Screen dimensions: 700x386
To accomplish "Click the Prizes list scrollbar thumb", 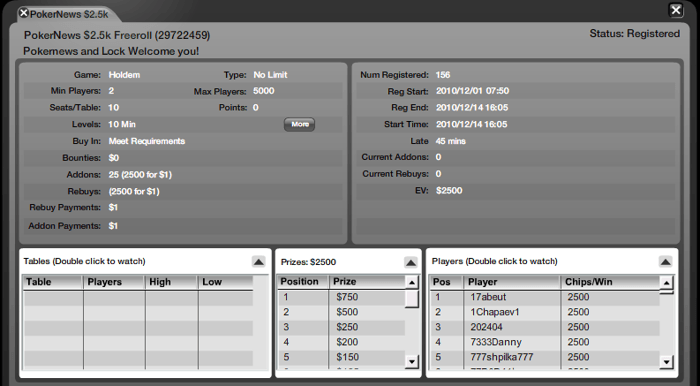I will pyautogui.click(x=412, y=299).
